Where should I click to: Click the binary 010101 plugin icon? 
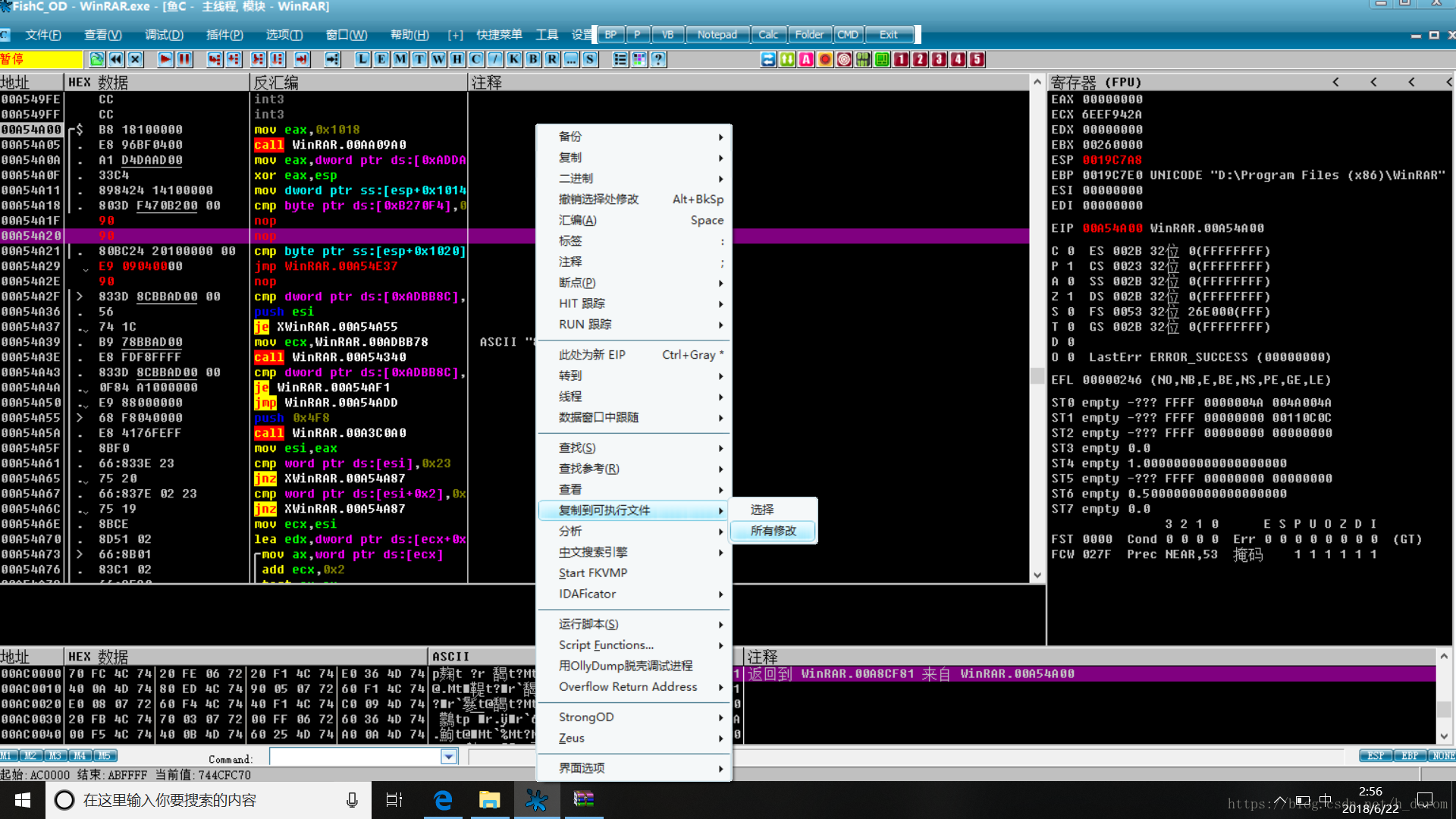click(863, 59)
